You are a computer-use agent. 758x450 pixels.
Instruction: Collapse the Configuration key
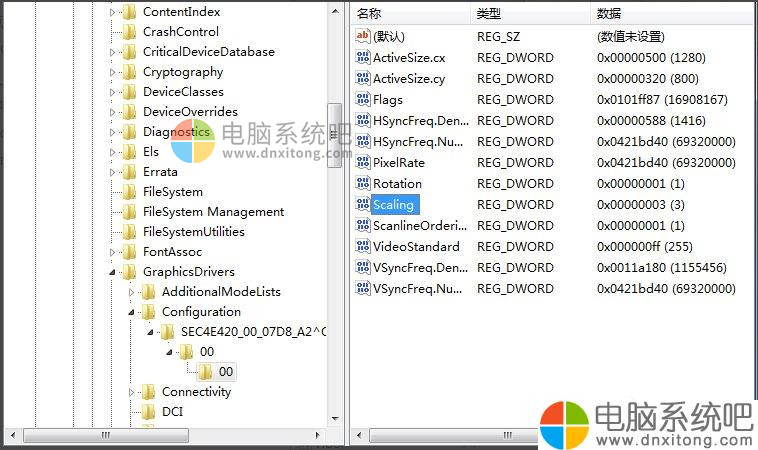coord(131,312)
